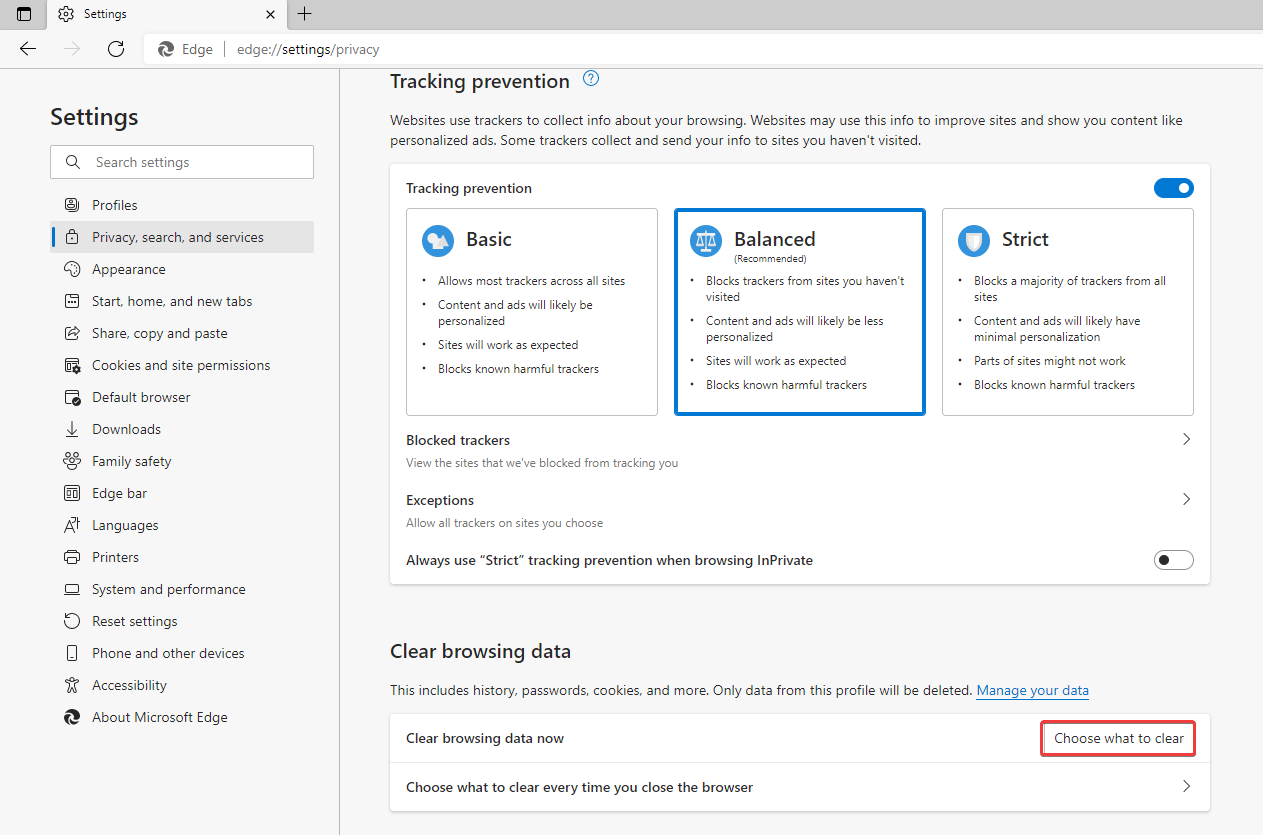1263x835 pixels.
Task: Click the back arrow navigation icon
Action: click(28, 49)
